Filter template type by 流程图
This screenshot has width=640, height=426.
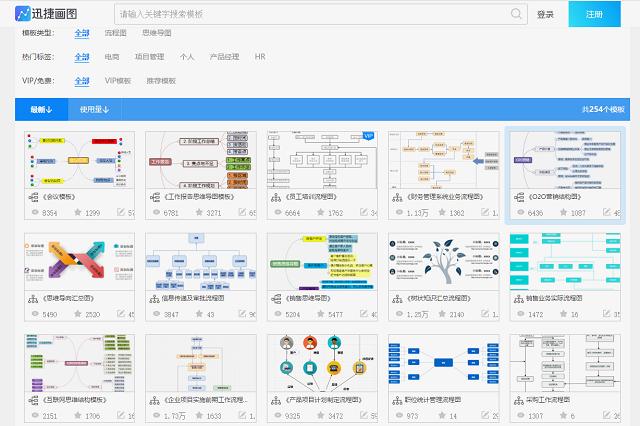[116, 33]
